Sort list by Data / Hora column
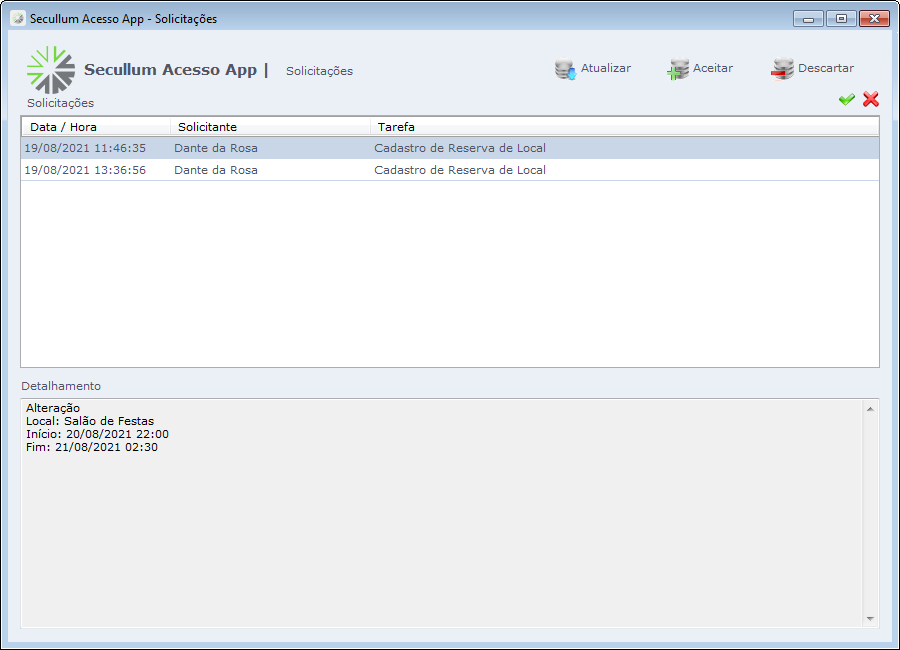The width and height of the screenshot is (900, 650). click(96, 127)
